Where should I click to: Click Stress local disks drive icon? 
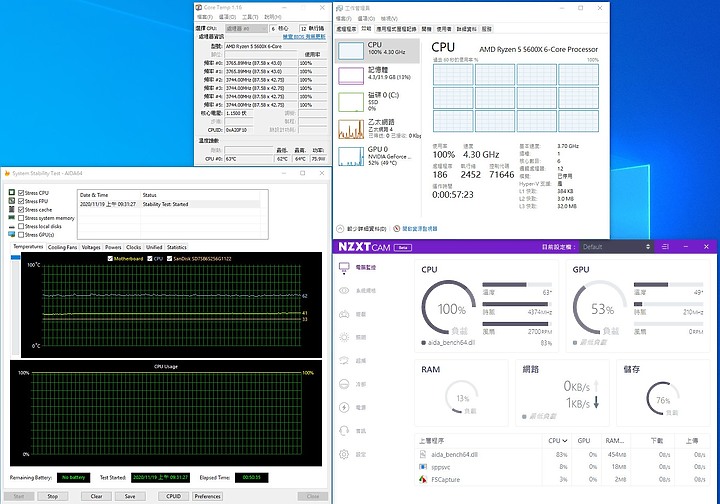[12, 226]
